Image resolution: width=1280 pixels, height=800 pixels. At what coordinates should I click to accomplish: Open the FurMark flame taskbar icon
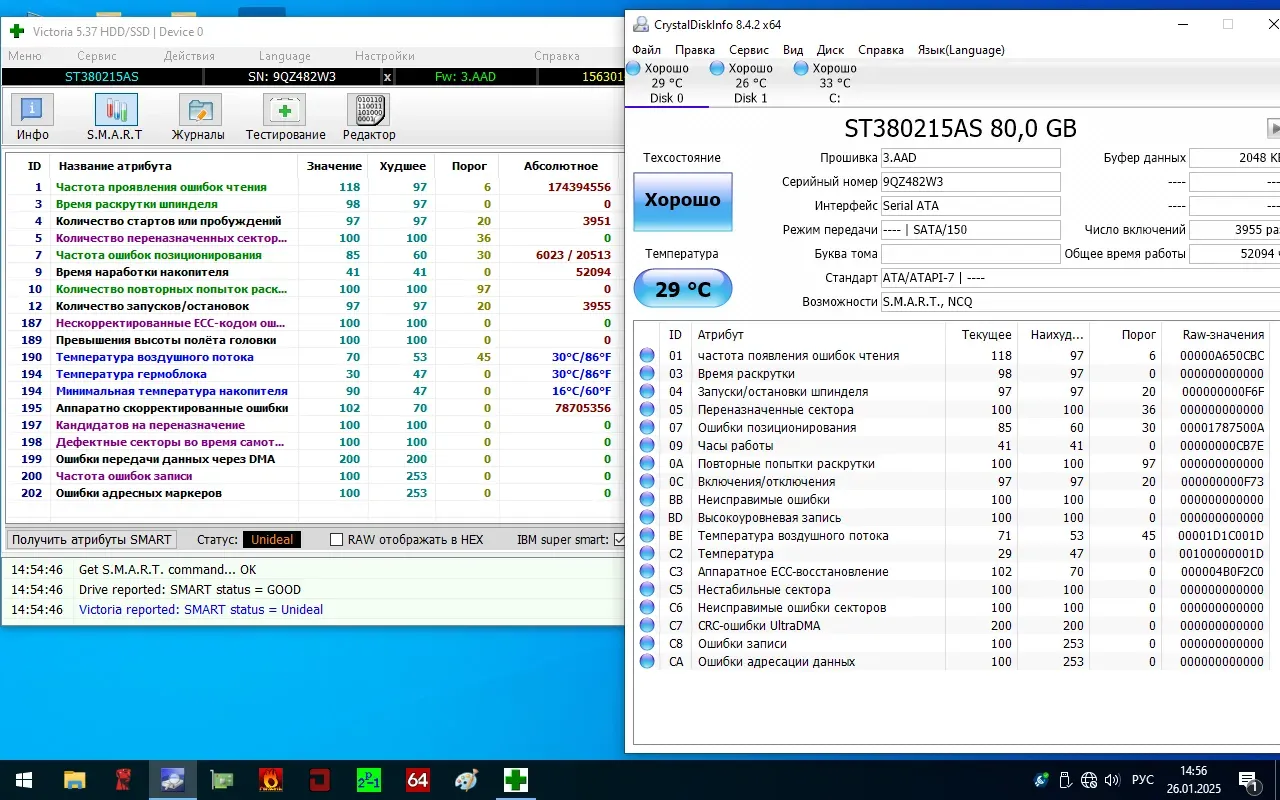(x=270, y=780)
